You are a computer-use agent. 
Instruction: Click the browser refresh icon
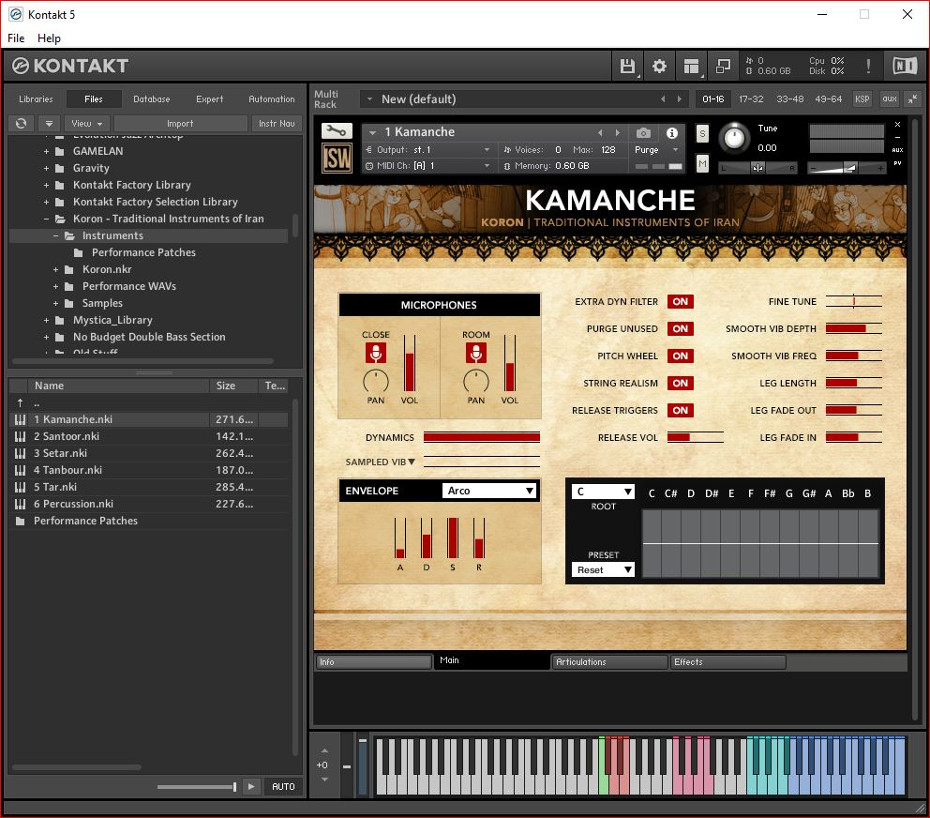click(21, 123)
